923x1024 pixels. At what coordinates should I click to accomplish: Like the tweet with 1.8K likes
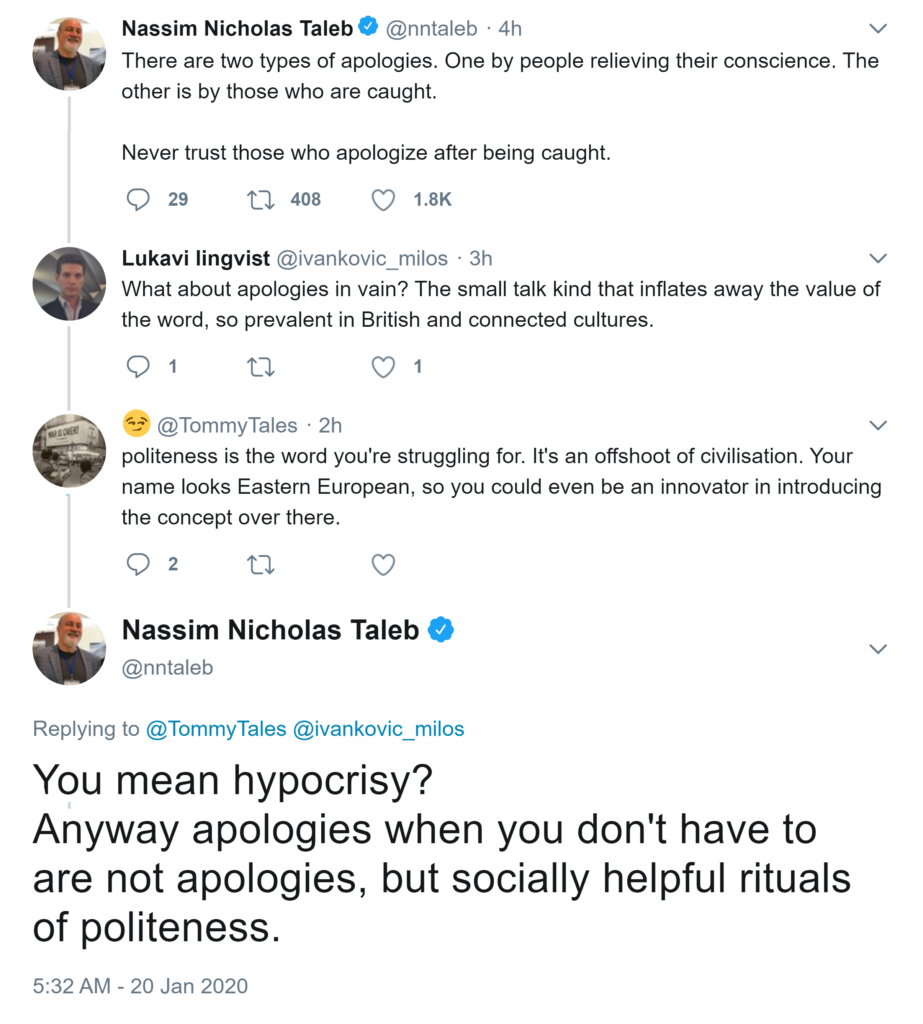383,200
